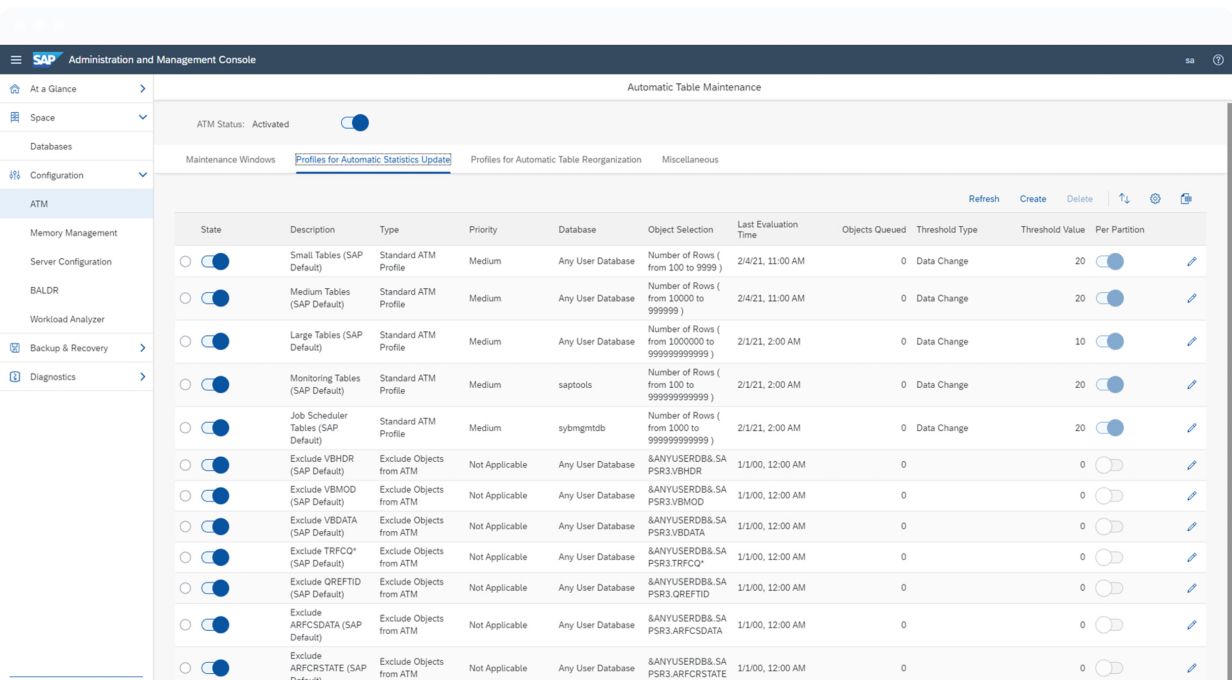Click the sort arrows icon in table toolbar
1232x680 pixels.
[1125, 199]
